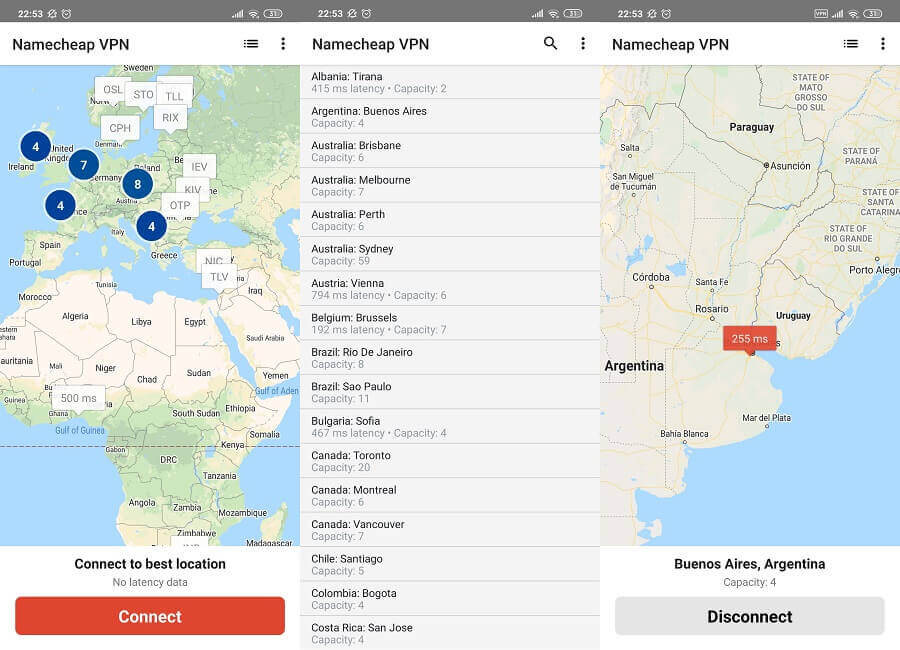Tap the 500 ms marker in West Africa
Image resolution: width=900 pixels, height=650 pixels.
click(79, 398)
